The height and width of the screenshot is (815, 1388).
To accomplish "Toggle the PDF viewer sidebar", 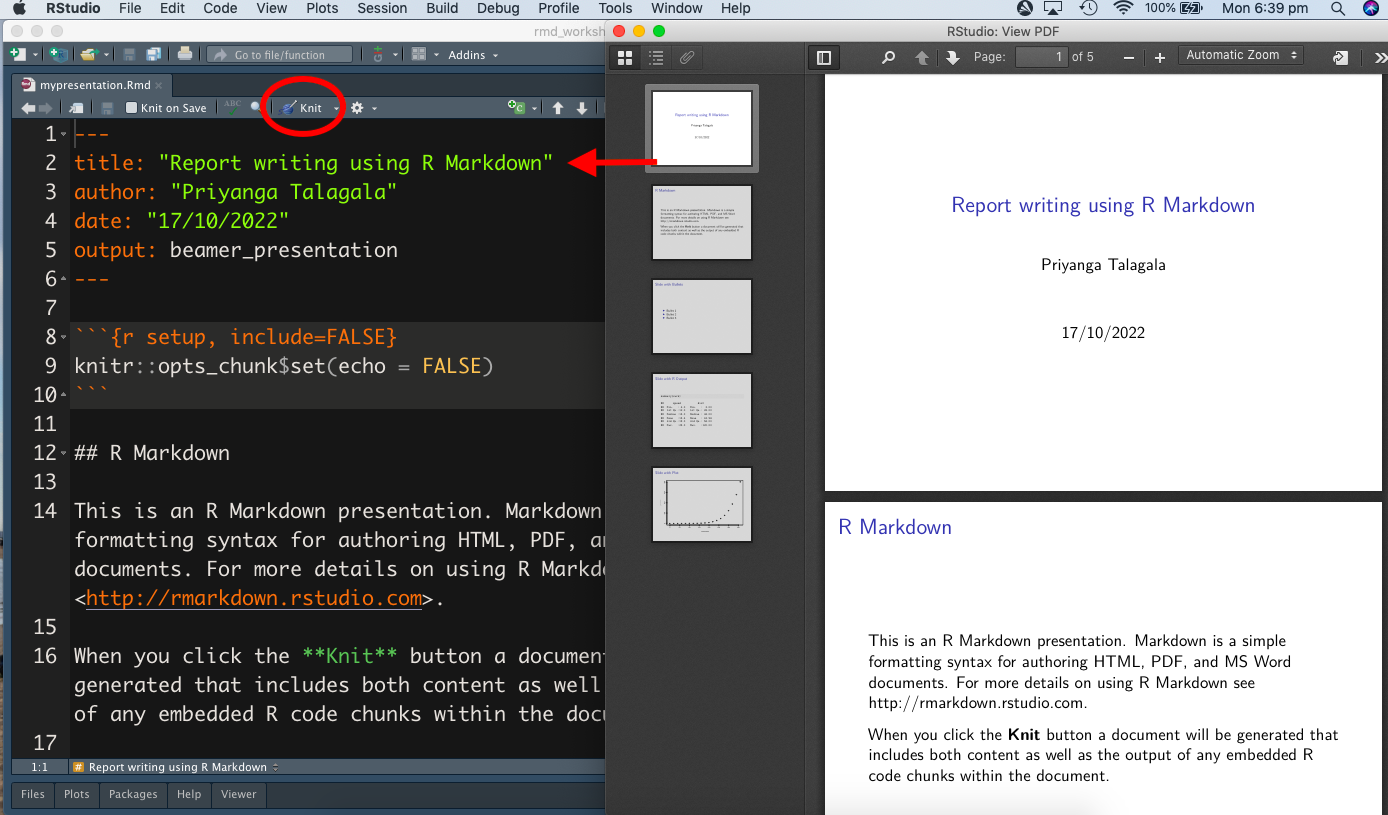I will click(824, 58).
